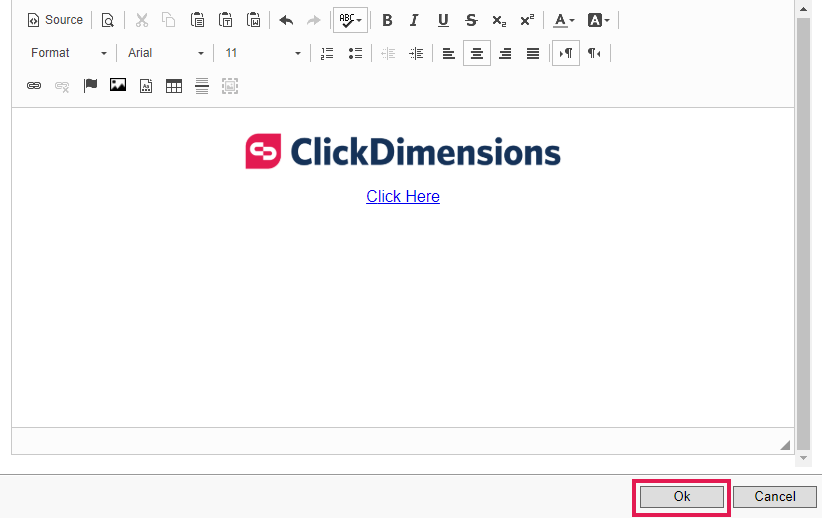Click the increase indent icon
This screenshot has height=518, width=822.
click(x=416, y=53)
